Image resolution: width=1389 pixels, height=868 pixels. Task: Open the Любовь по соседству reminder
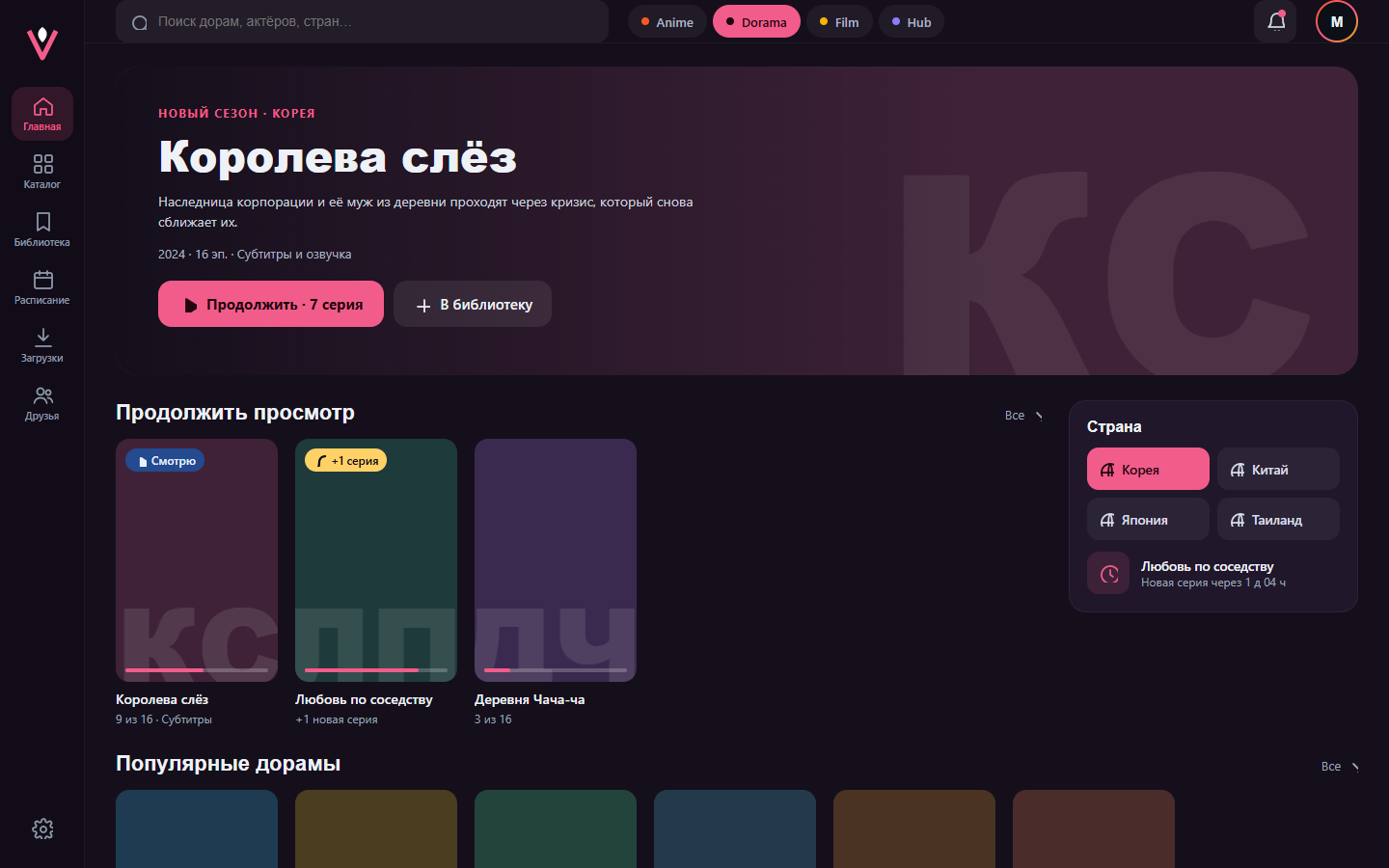coord(1213,573)
